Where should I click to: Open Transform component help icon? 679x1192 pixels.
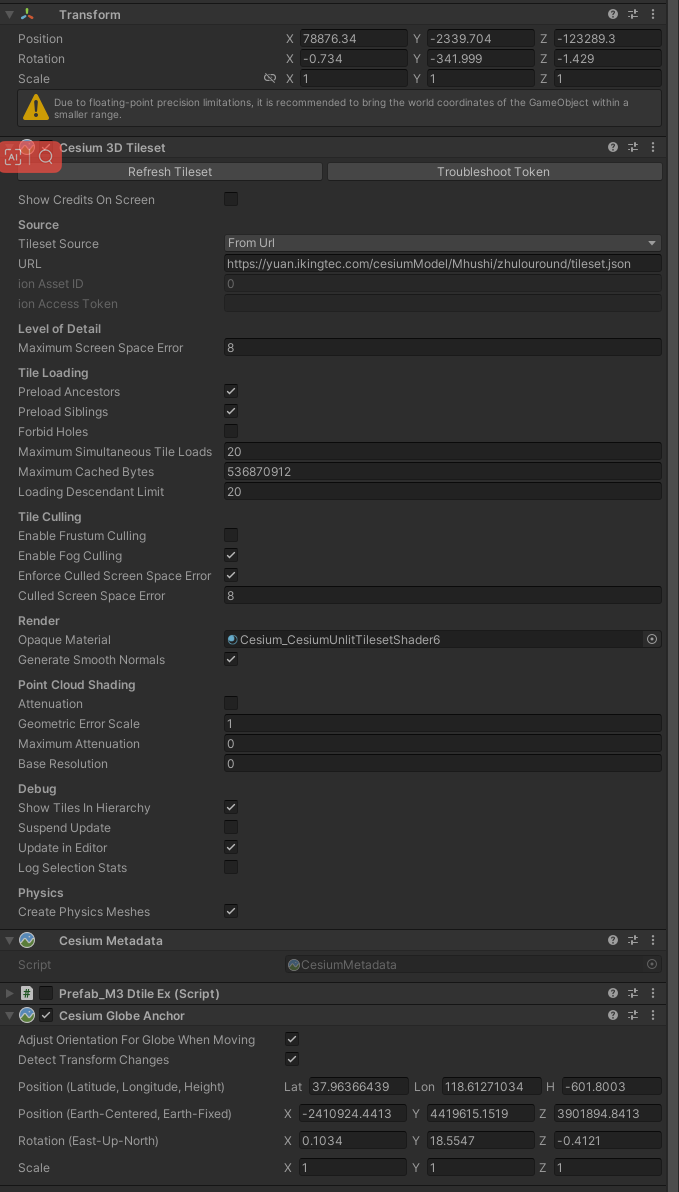[x=613, y=15]
